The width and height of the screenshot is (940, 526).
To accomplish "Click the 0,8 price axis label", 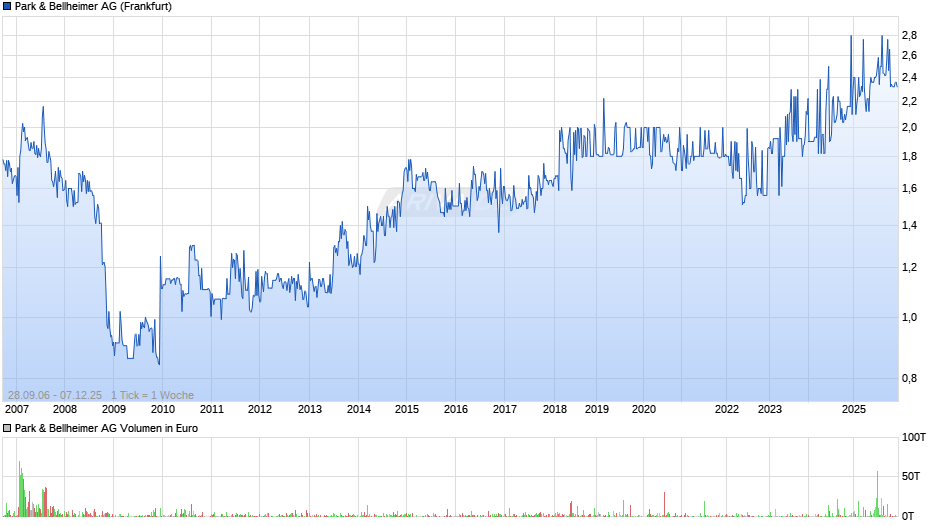I will click(x=909, y=378).
